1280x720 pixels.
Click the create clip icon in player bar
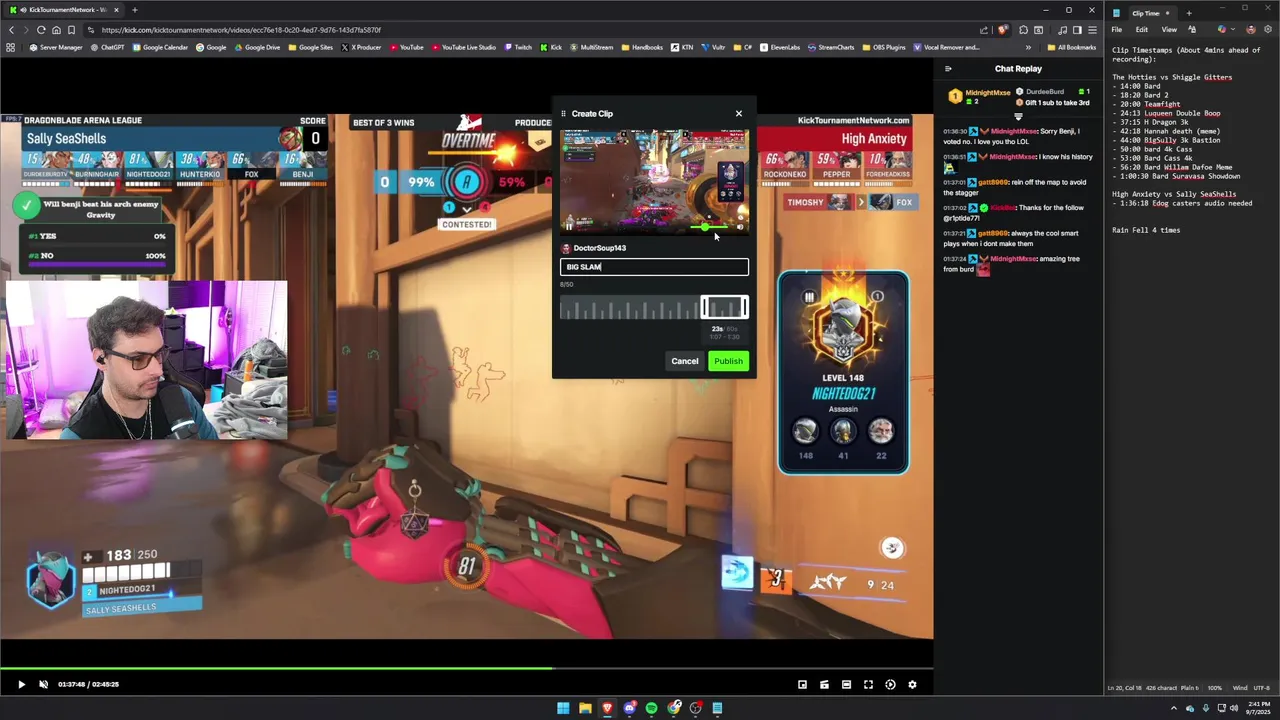pyautogui.click(x=824, y=685)
